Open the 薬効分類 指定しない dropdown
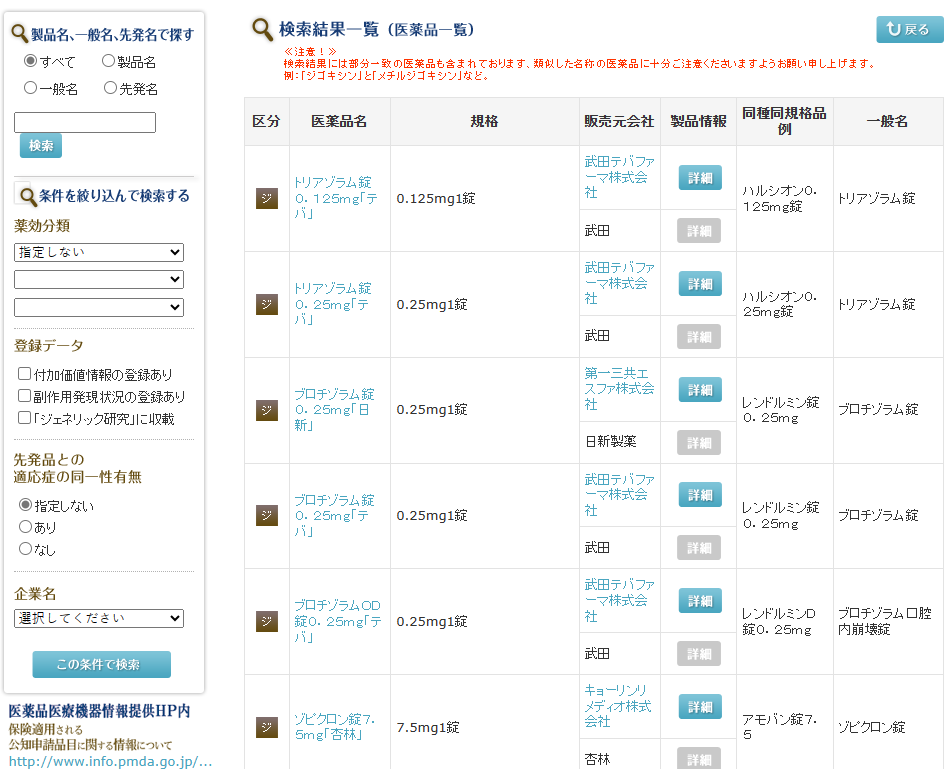This screenshot has width=949, height=769. [x=99, y=252]
